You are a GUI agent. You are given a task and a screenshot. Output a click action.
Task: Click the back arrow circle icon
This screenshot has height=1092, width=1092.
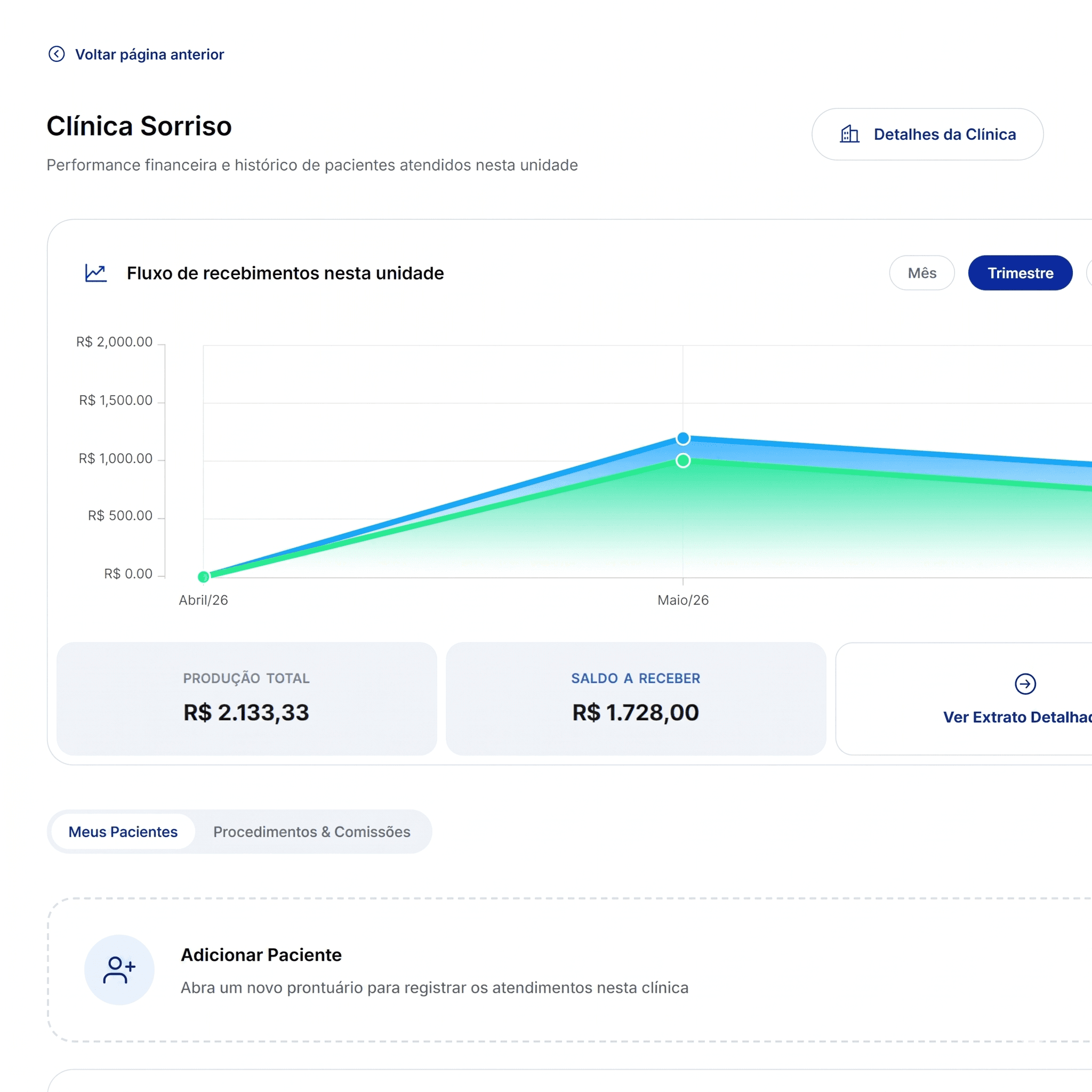[57, 54]
